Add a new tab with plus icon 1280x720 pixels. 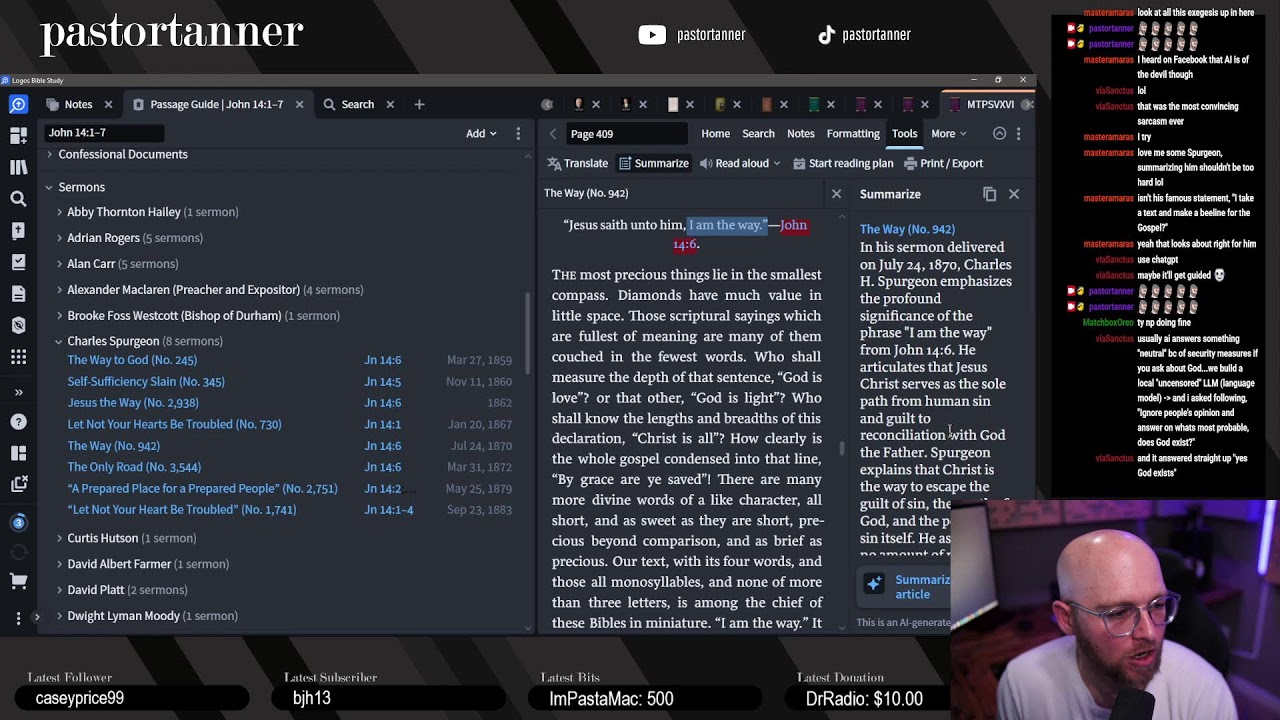click(x=419, y=104)
